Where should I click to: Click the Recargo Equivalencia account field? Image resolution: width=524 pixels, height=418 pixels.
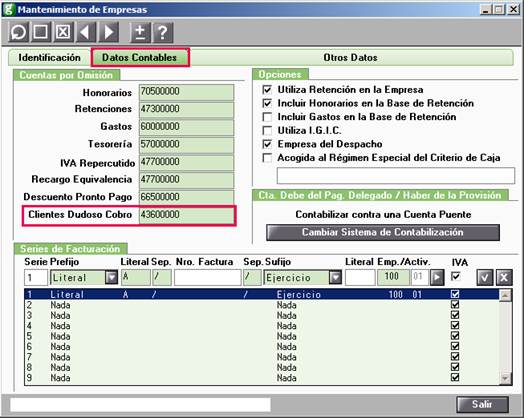coord(186,180)
